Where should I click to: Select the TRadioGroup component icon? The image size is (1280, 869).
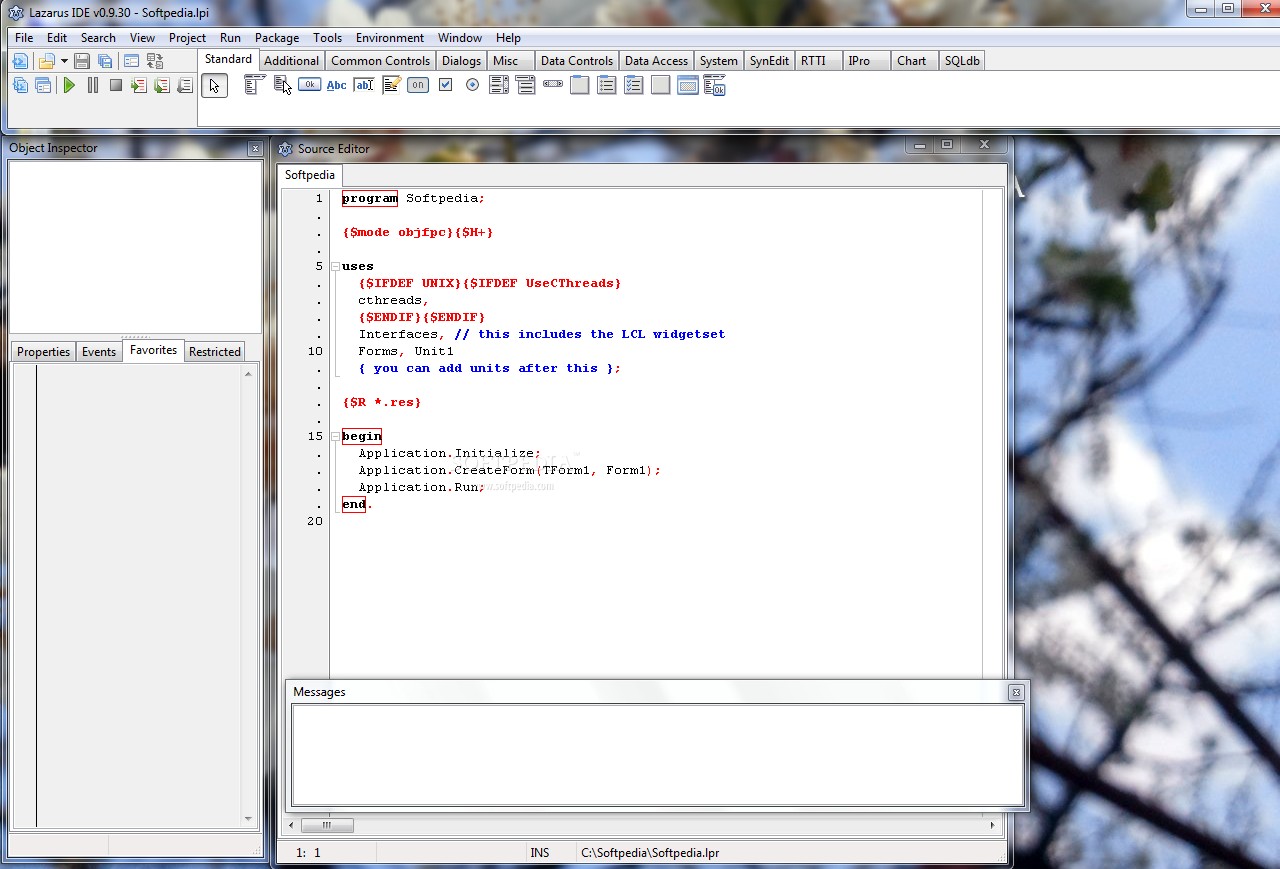click(x=607, y=85)
